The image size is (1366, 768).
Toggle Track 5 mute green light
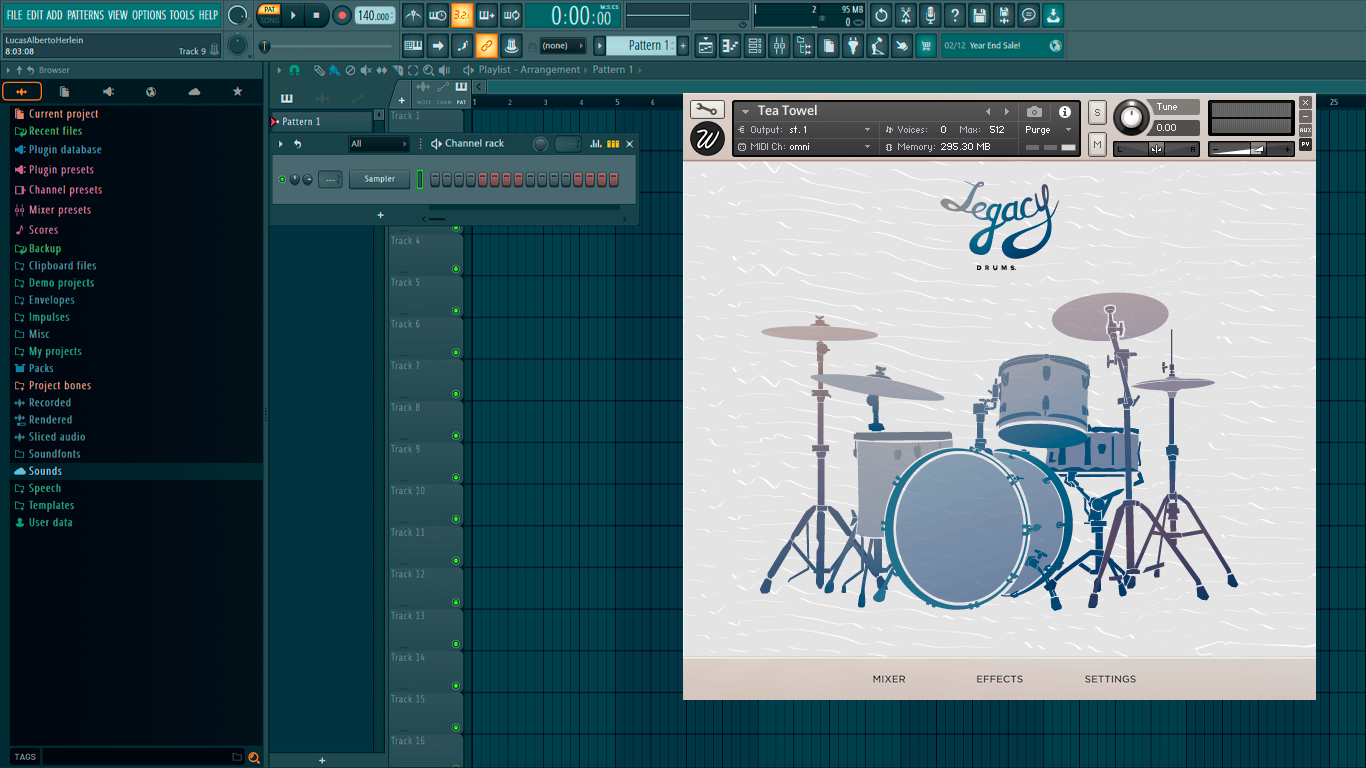[x=456, y=310]
